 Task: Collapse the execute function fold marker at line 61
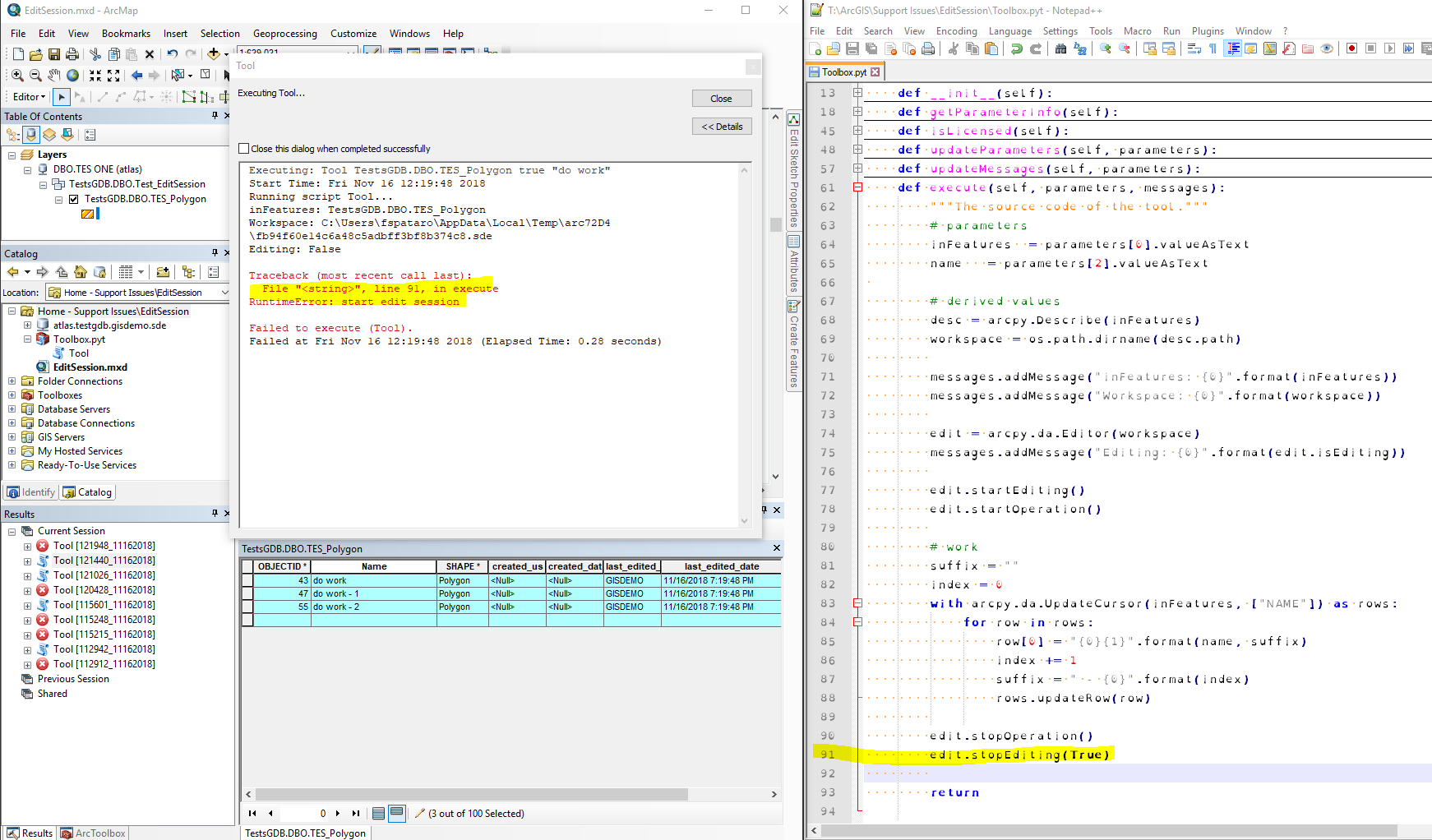(x=857, y=187)
